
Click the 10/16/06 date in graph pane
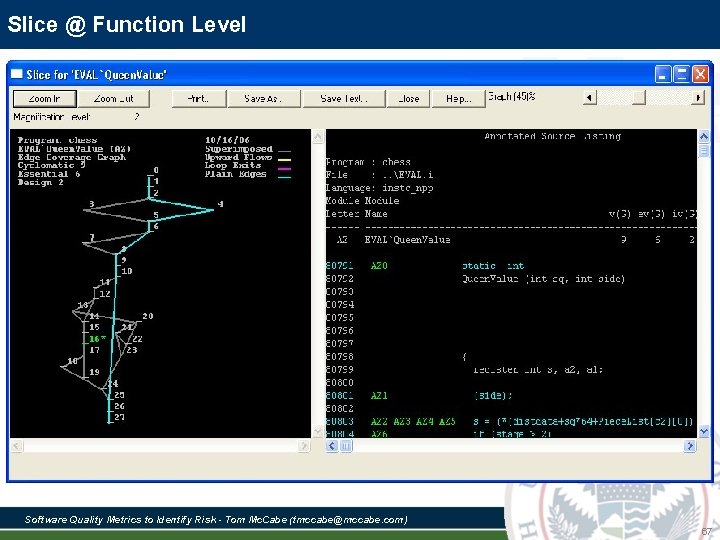pos(227,140)
